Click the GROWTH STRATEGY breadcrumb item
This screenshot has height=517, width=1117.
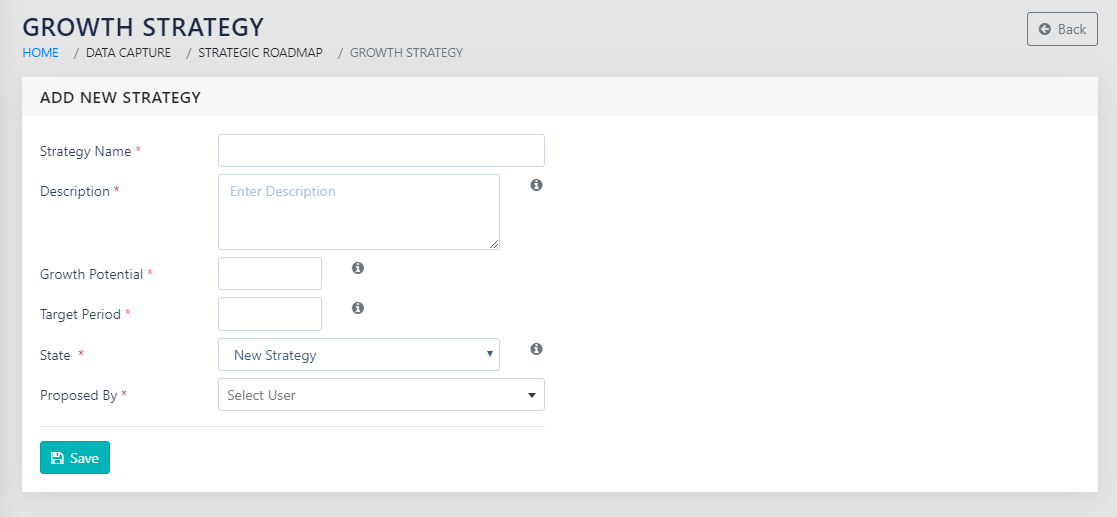click(x=406, y=52)
